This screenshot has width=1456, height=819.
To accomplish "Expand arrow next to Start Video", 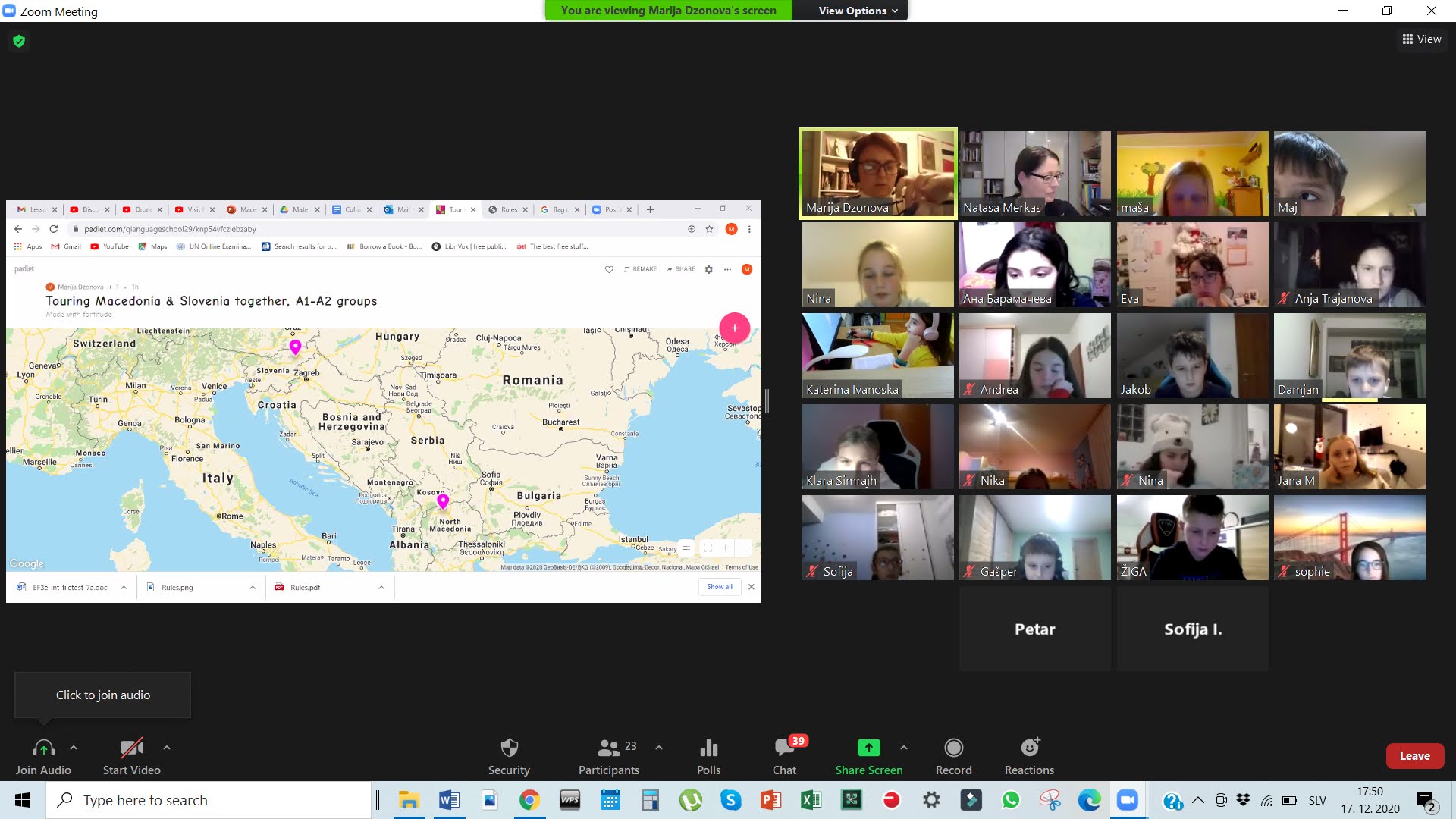I will click(167, 748).
